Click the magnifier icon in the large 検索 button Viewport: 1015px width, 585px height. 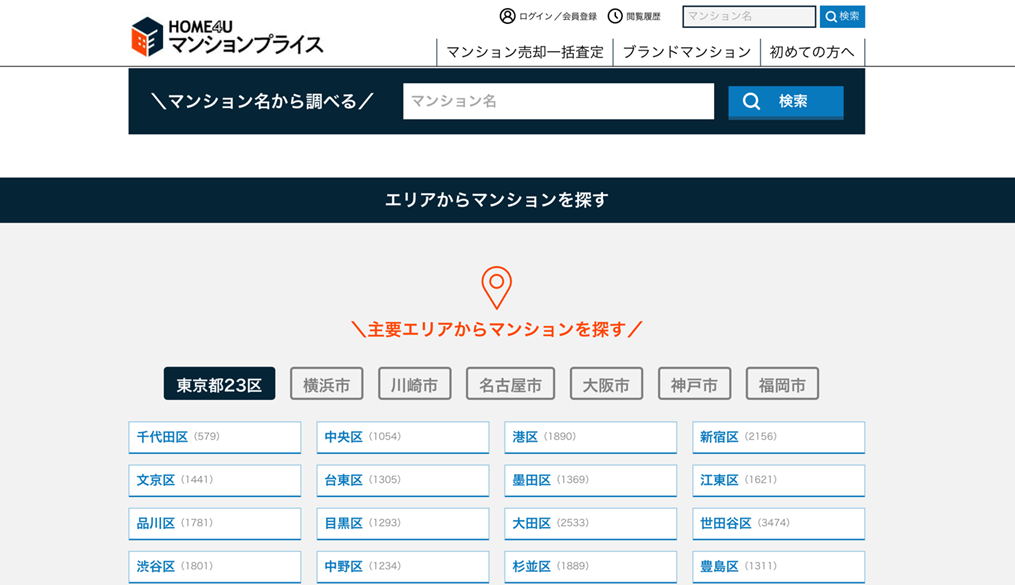point(752,102)
